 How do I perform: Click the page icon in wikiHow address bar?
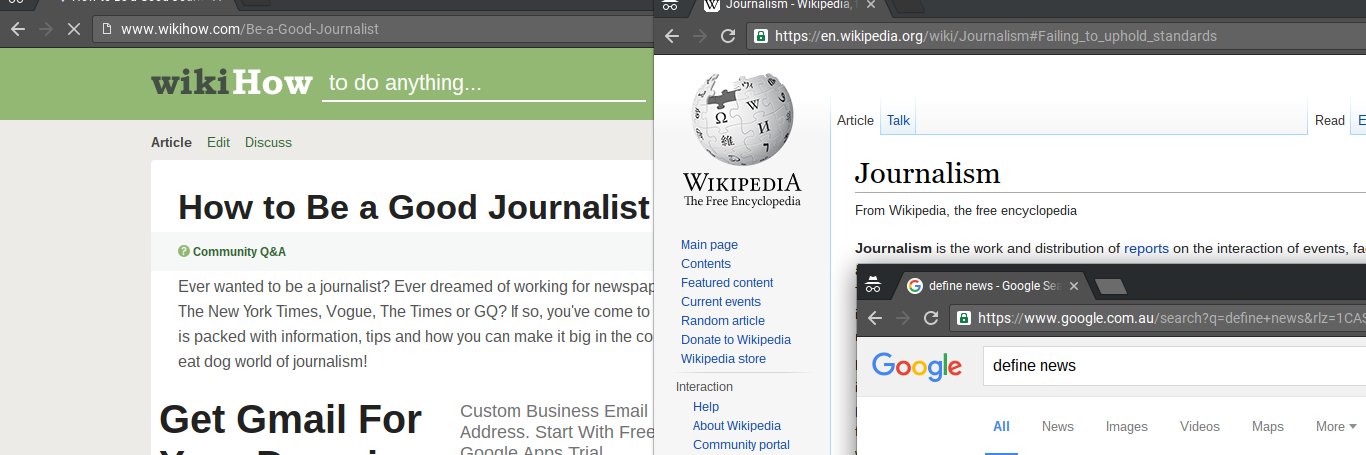click(107, 29)
